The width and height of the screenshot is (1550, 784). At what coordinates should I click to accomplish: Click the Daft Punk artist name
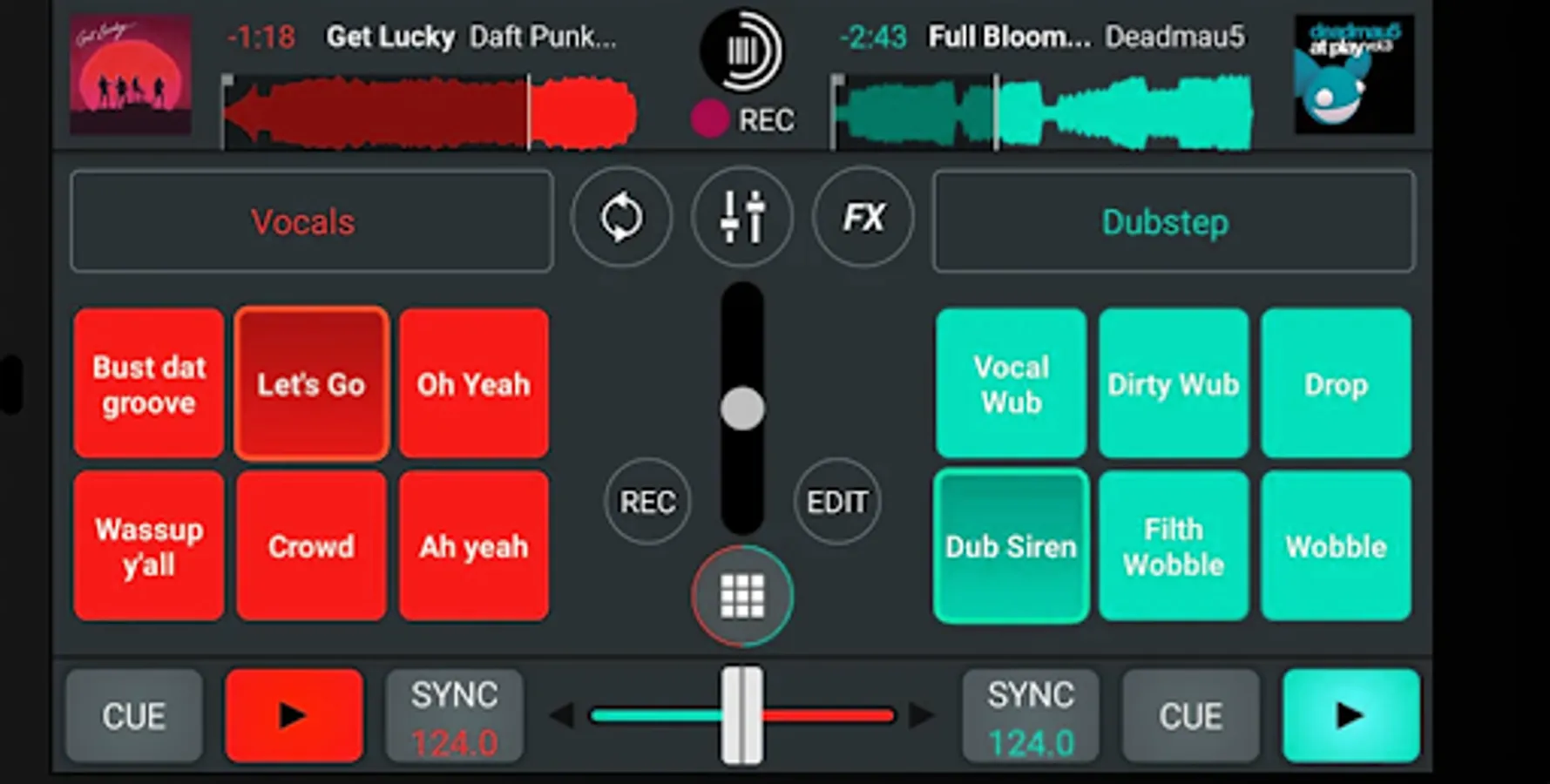coord(543,37)
